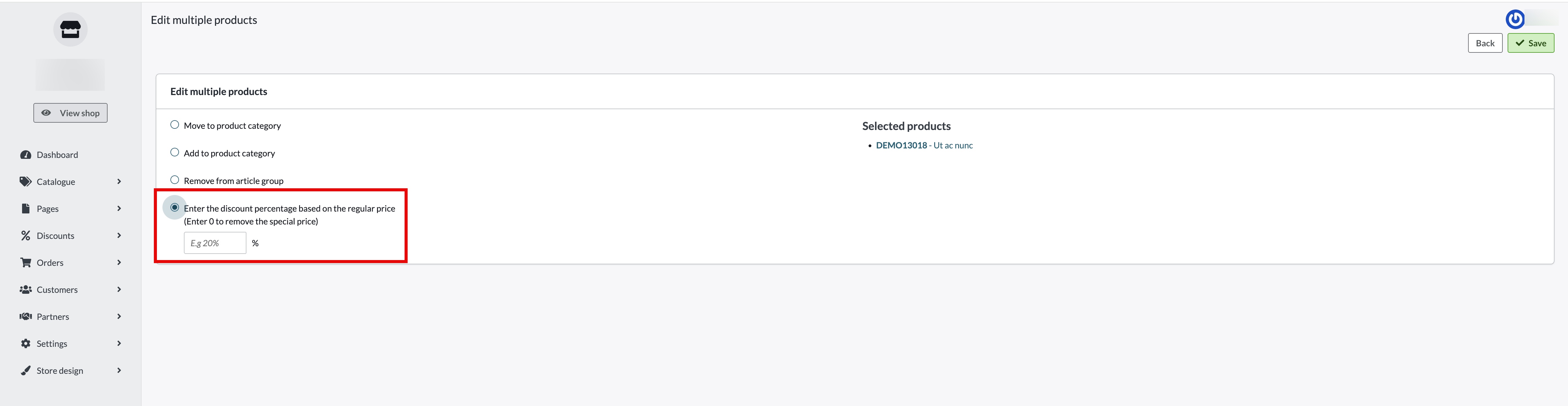Open the Pages menu item
This screenshot has height=406, width=1568.
[x=48, y=209]
